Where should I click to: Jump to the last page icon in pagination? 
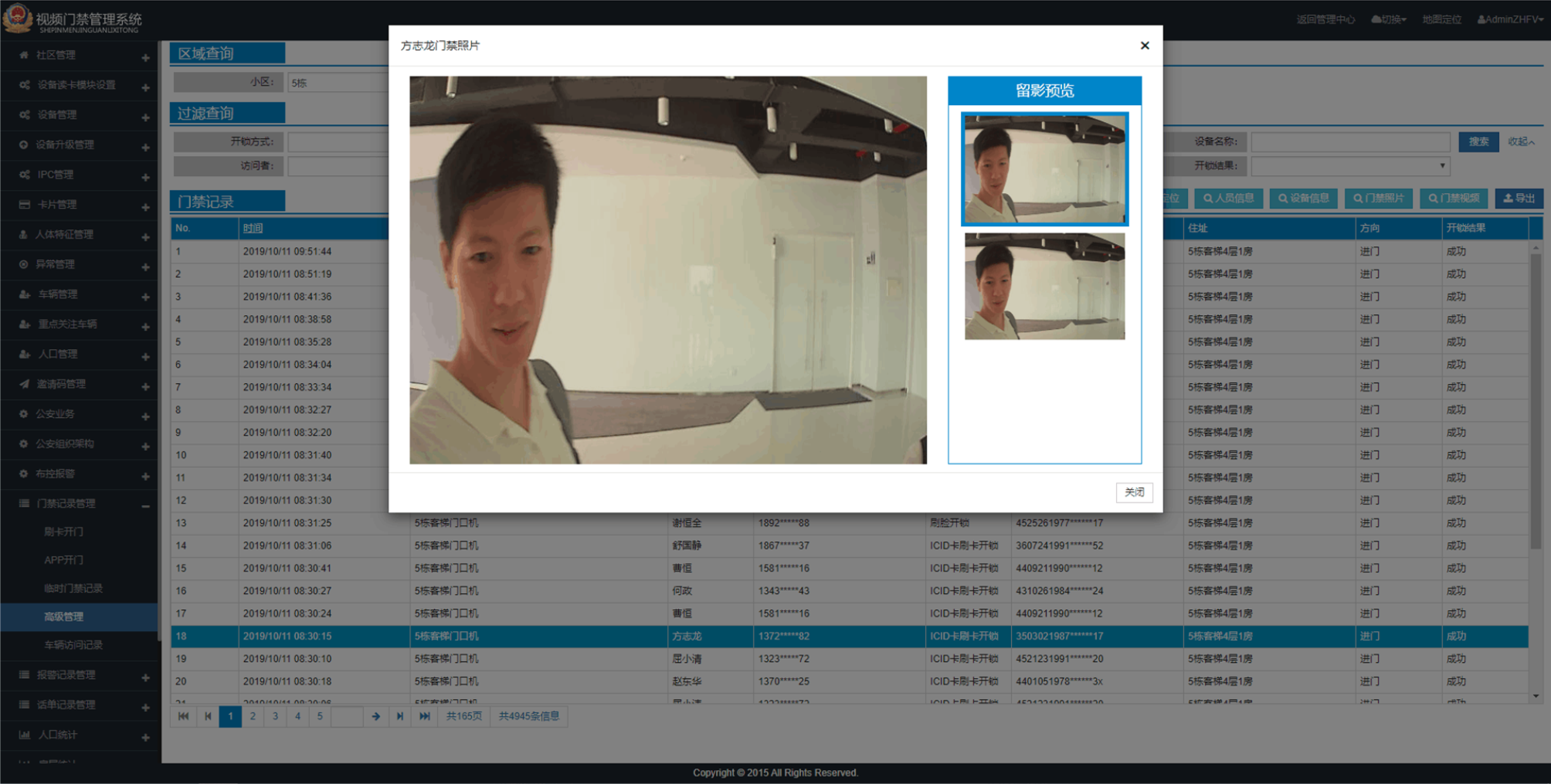(x=424, y=716)
